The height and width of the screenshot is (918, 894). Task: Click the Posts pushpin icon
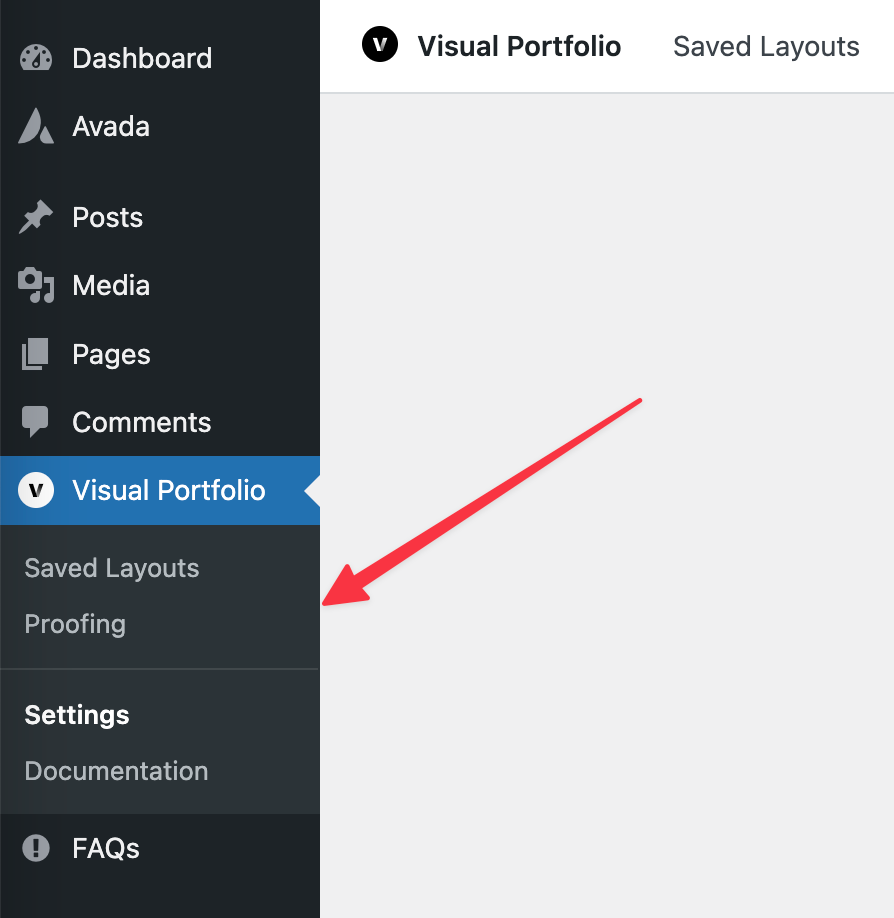pyautogui.click(x=36, y=217)
